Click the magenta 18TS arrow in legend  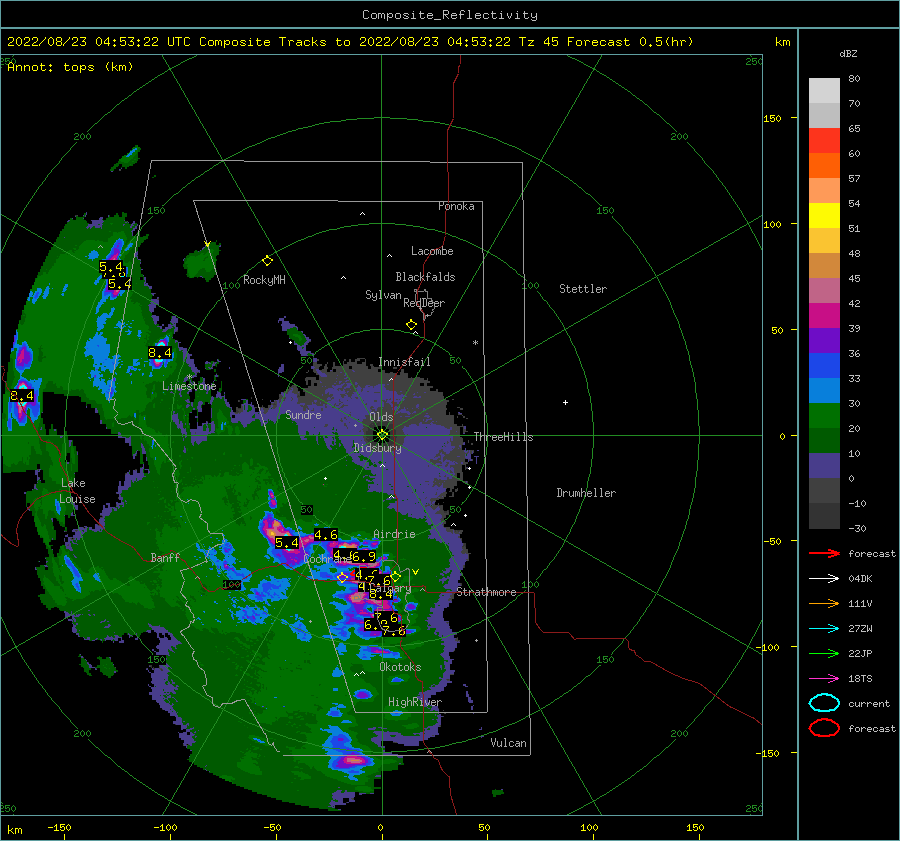pos(824,679)
